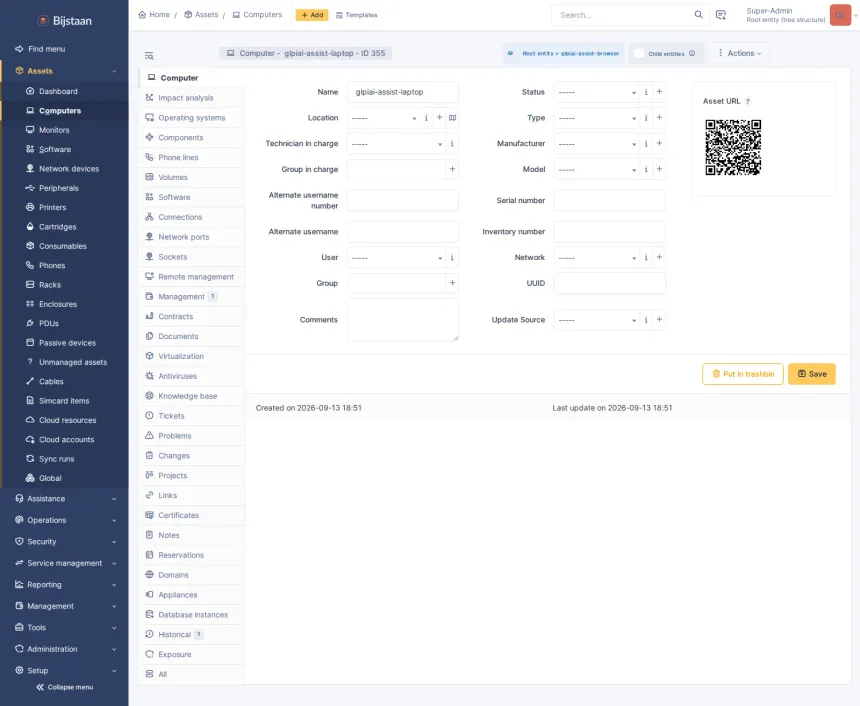Image resolution: width=860 pixels, height=706 pixels.
Task: Click the add Update Source plus icon
Action: point(659,319)
